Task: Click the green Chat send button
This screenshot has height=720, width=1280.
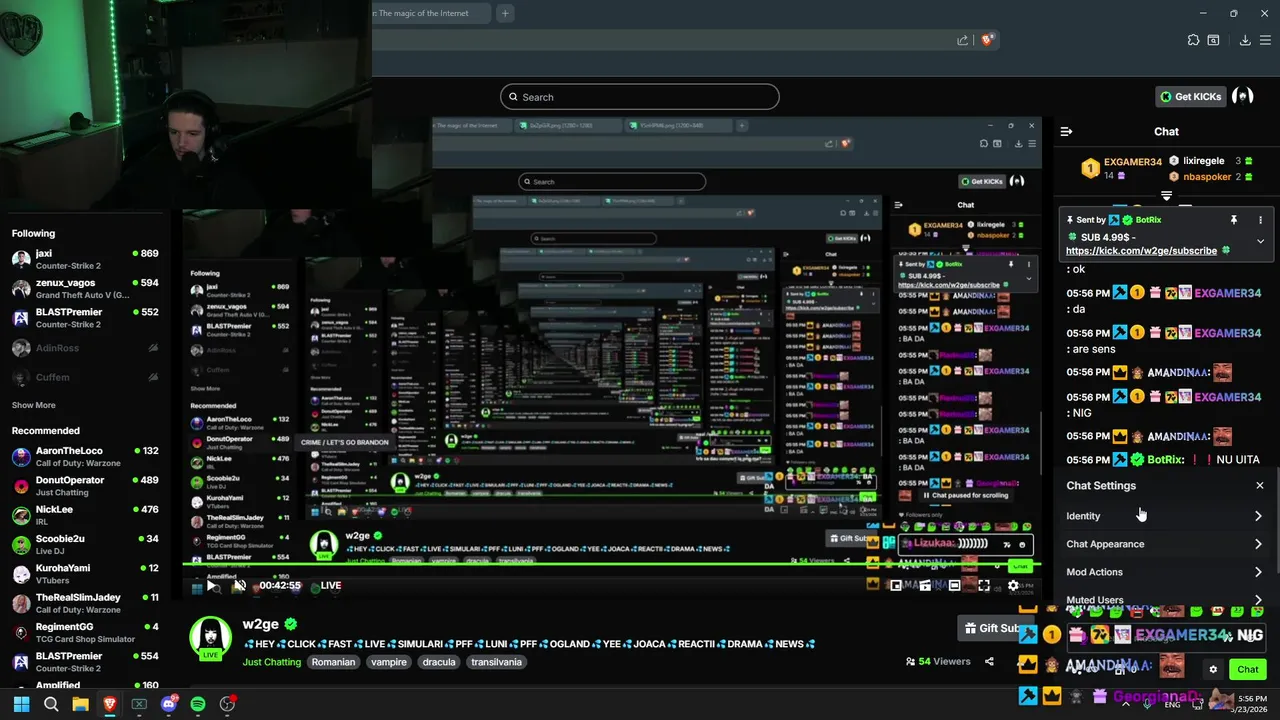Action: (x=1247, y=669)
